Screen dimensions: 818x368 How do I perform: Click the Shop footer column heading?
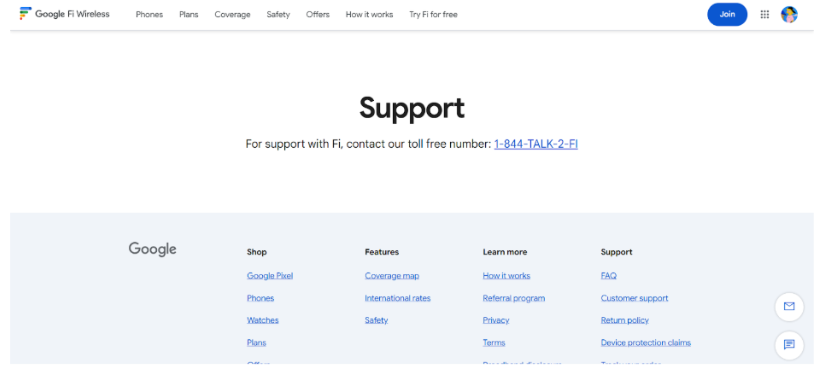point(257,252)
